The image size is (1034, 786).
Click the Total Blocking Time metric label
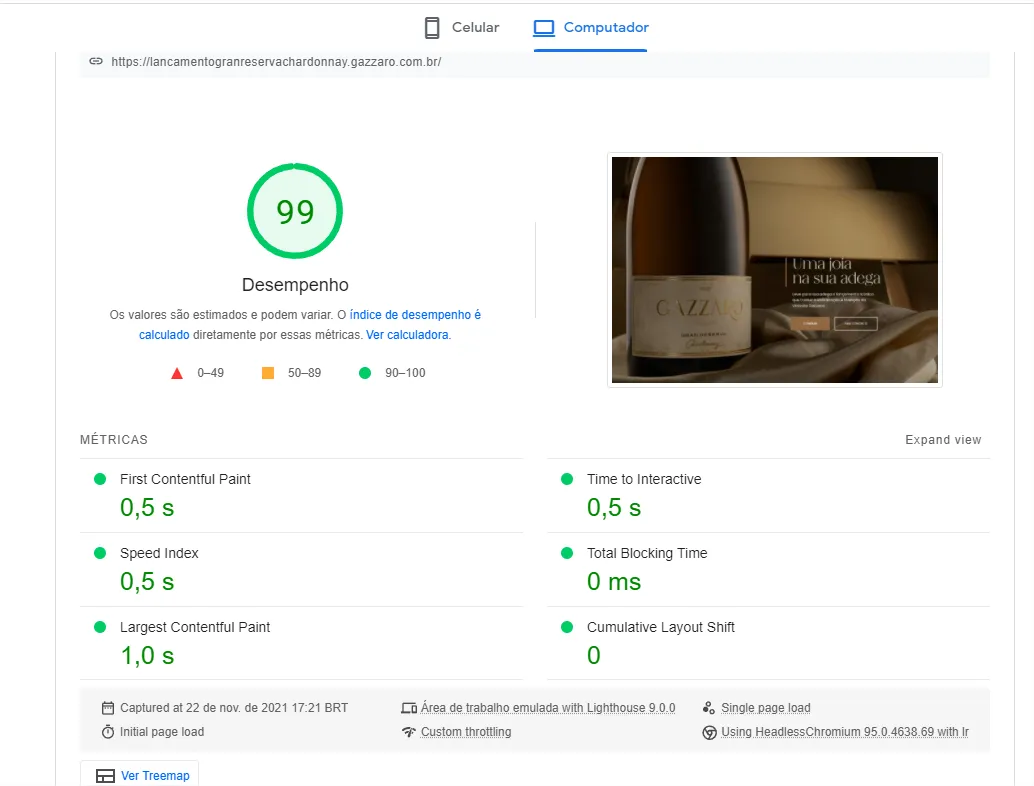[x=647, y=553]
